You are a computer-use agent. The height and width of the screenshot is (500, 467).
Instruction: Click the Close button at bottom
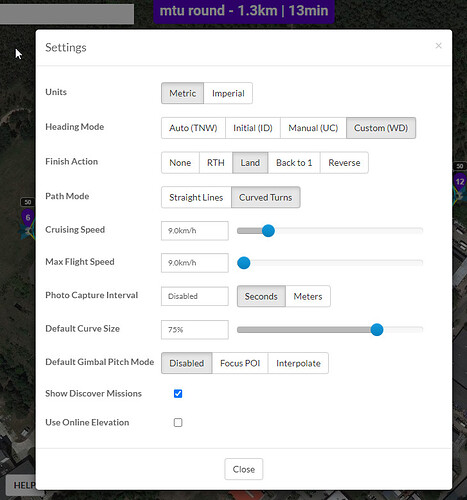coord(244,469)
